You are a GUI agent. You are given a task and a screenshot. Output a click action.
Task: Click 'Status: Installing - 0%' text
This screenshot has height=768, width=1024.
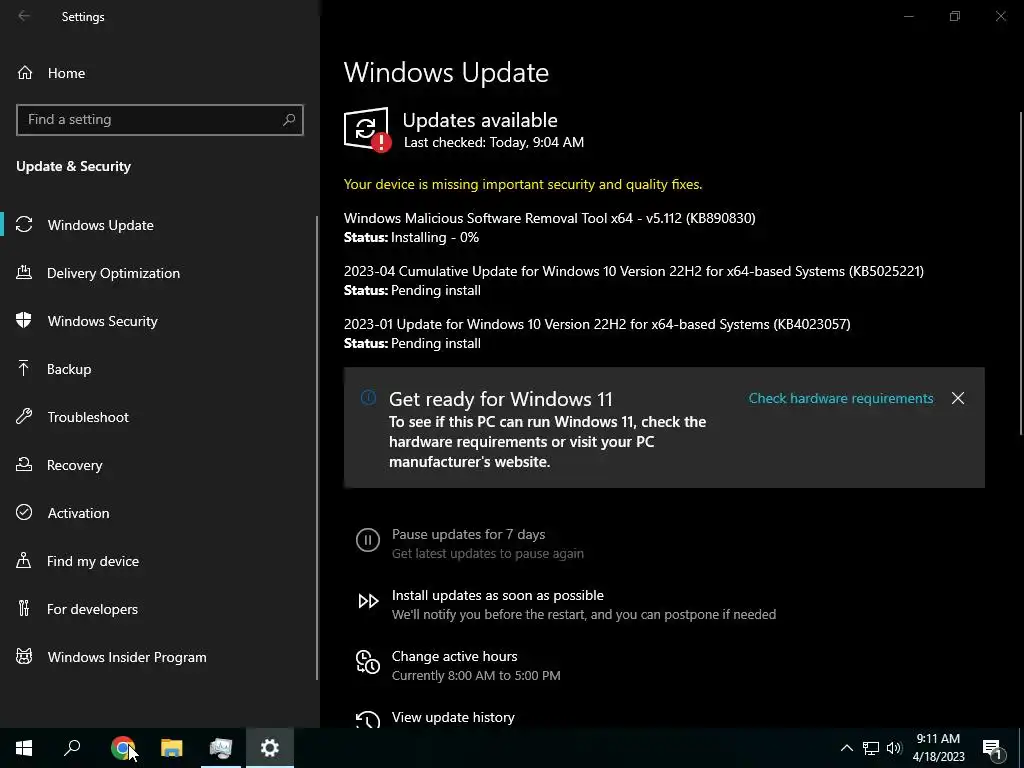[411, 237]
